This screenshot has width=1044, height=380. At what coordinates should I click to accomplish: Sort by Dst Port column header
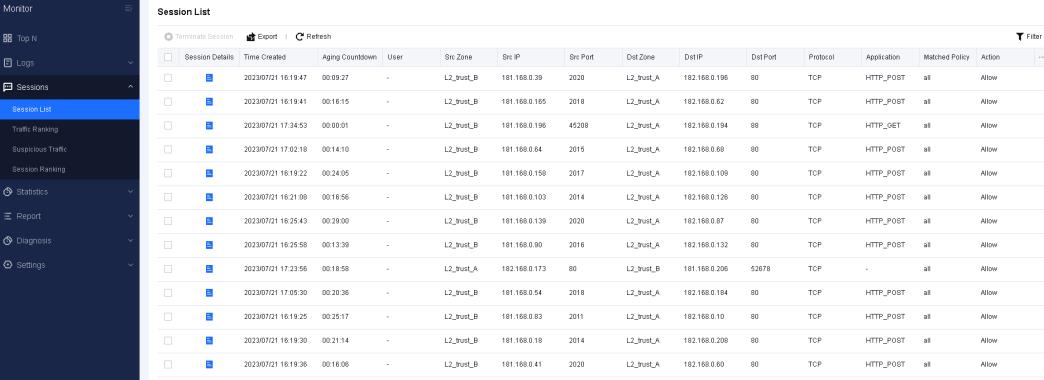click(x=764, y=57)
